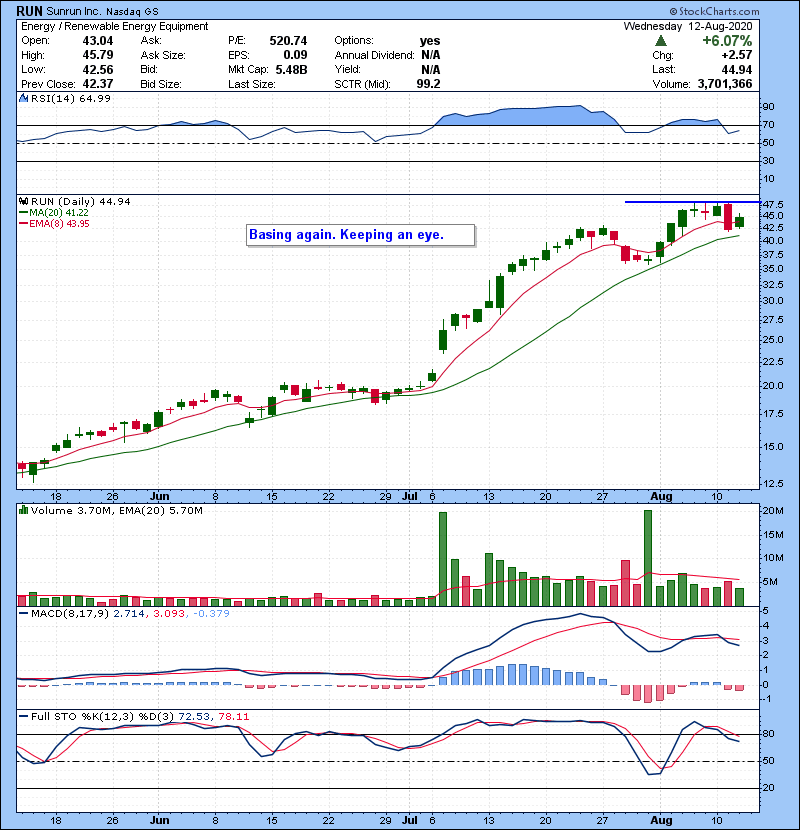Screen dimensions: 800x830
Task: Click the MA(20) 41.22 legend entry
Action: [x=59, y=212]
